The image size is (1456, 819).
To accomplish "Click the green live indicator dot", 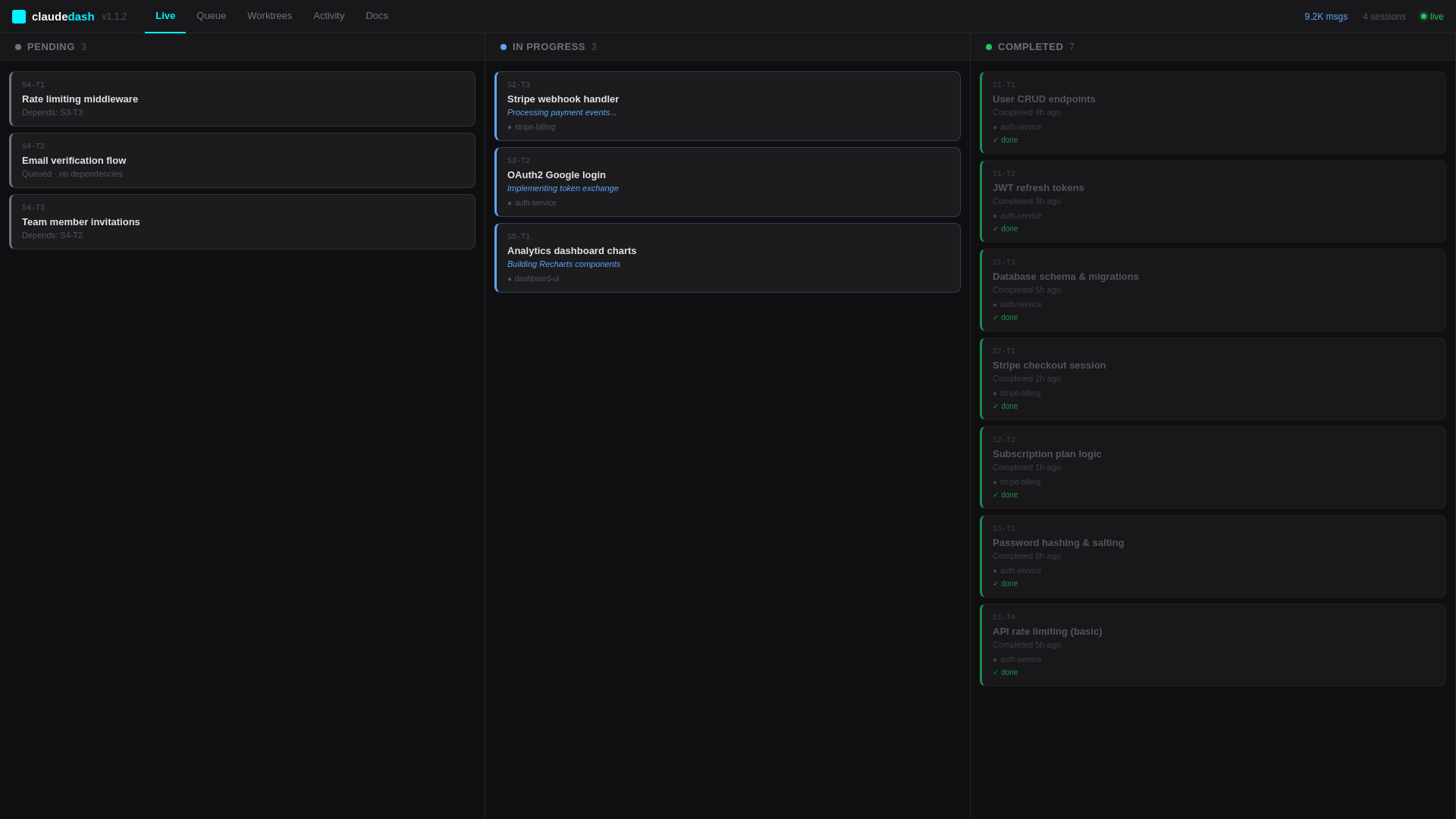I will pos(1423,16).
